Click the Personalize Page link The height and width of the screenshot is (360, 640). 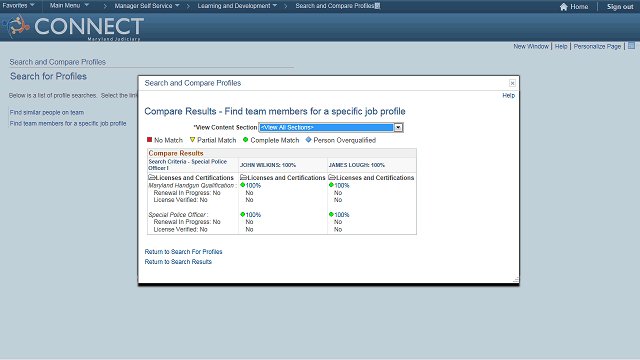(597, 47)
